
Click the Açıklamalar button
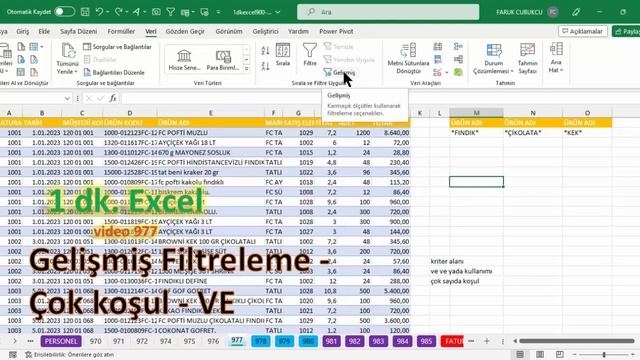pos(582,31)
